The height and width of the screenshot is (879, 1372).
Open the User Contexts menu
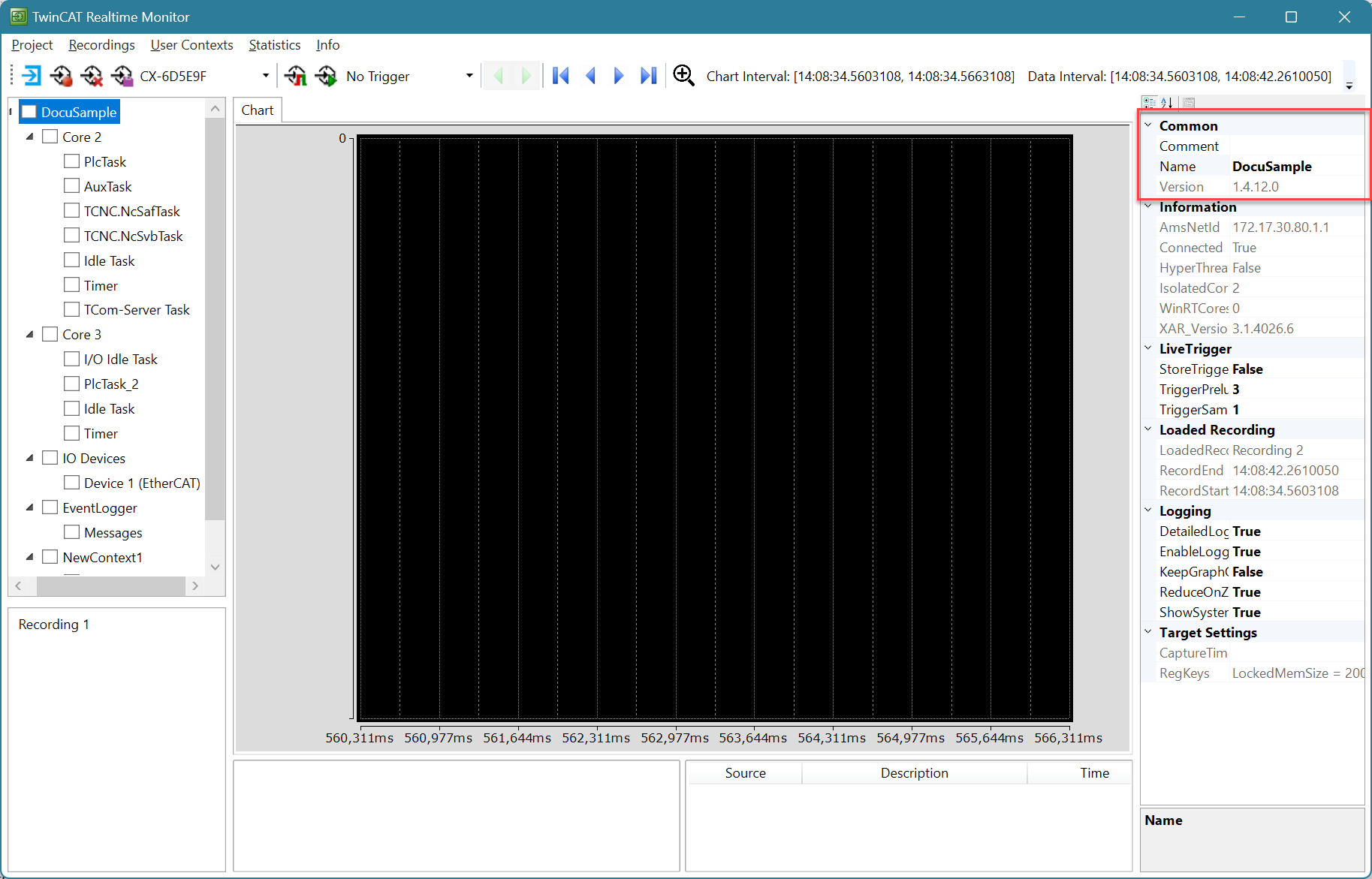191,45
